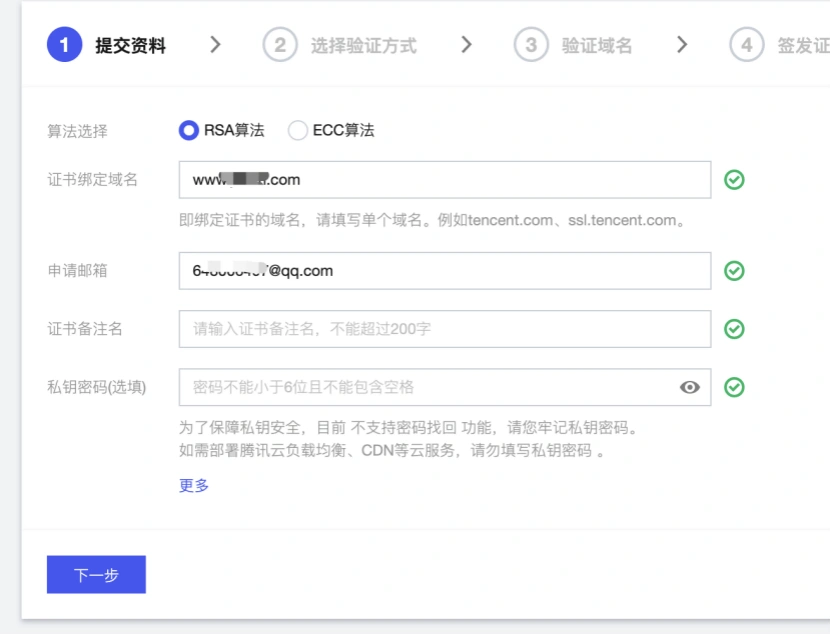Select the ECC算法 radio button
The height and width of the screenshot is (636, 832).
(x=298, y=130)
